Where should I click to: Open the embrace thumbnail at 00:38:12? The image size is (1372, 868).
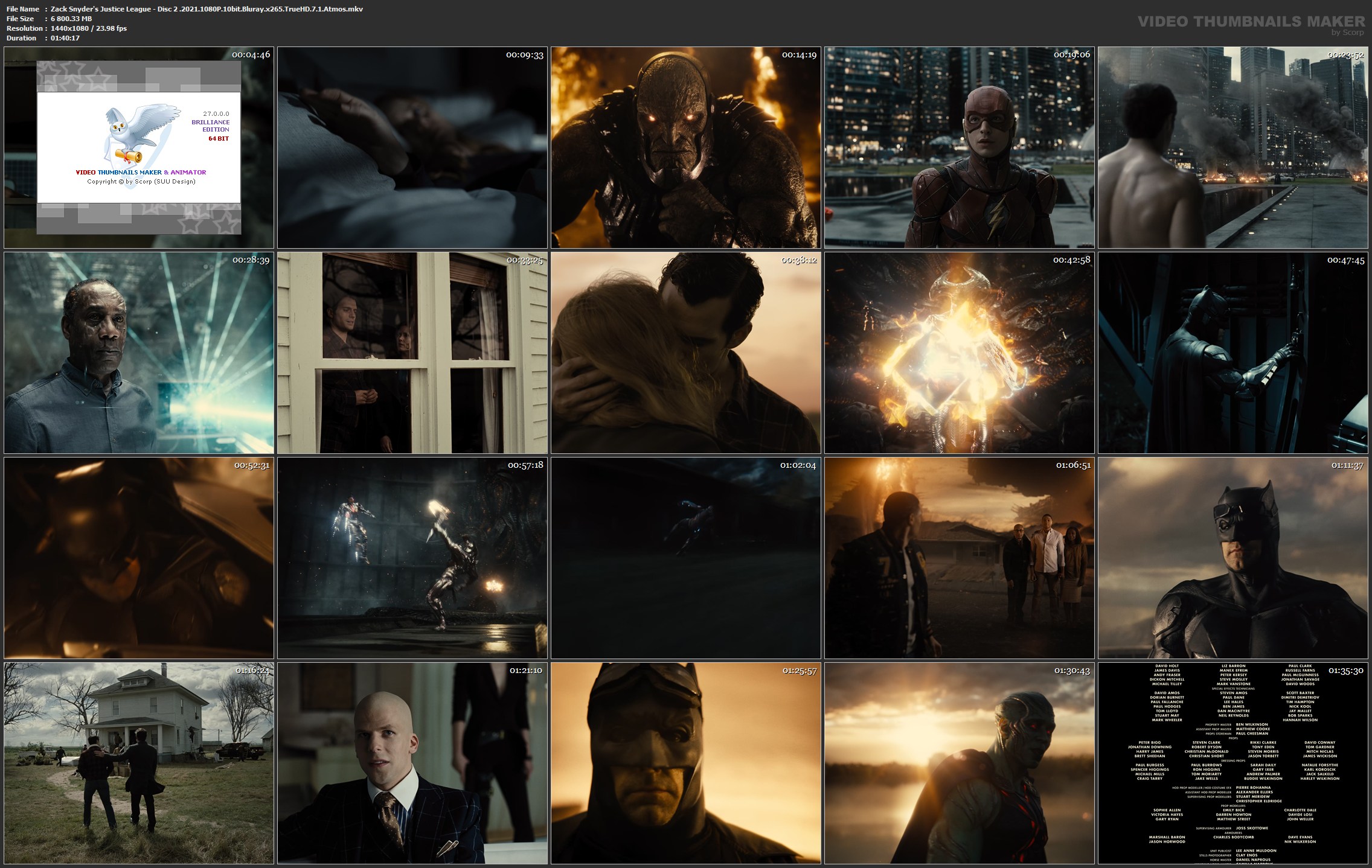685,353
